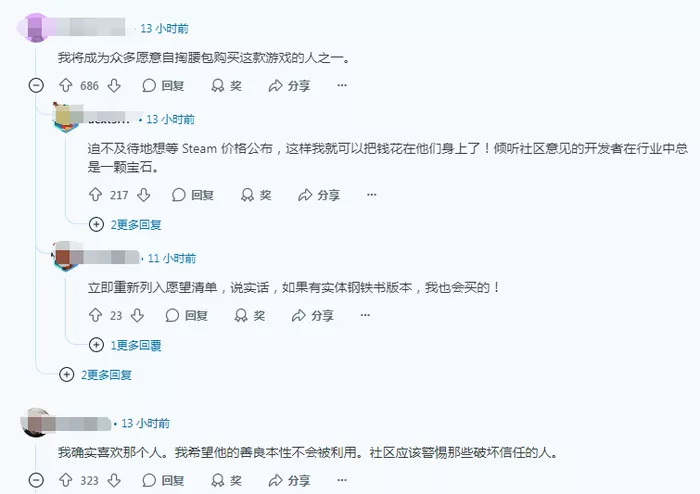700x494 pixels.
Task: Share the 23-point wishlist comment
Action: coord(312,315)
